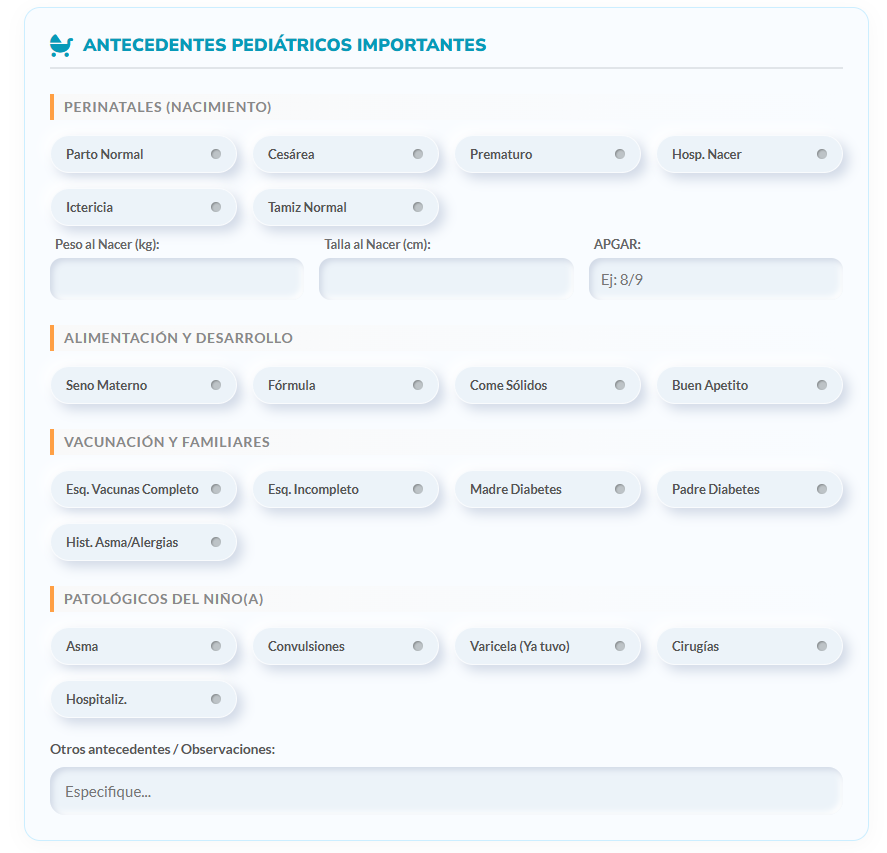Enable the Buen Apetito indicator
The height and width of the screenshot is (853, 887).
(750, 385)
